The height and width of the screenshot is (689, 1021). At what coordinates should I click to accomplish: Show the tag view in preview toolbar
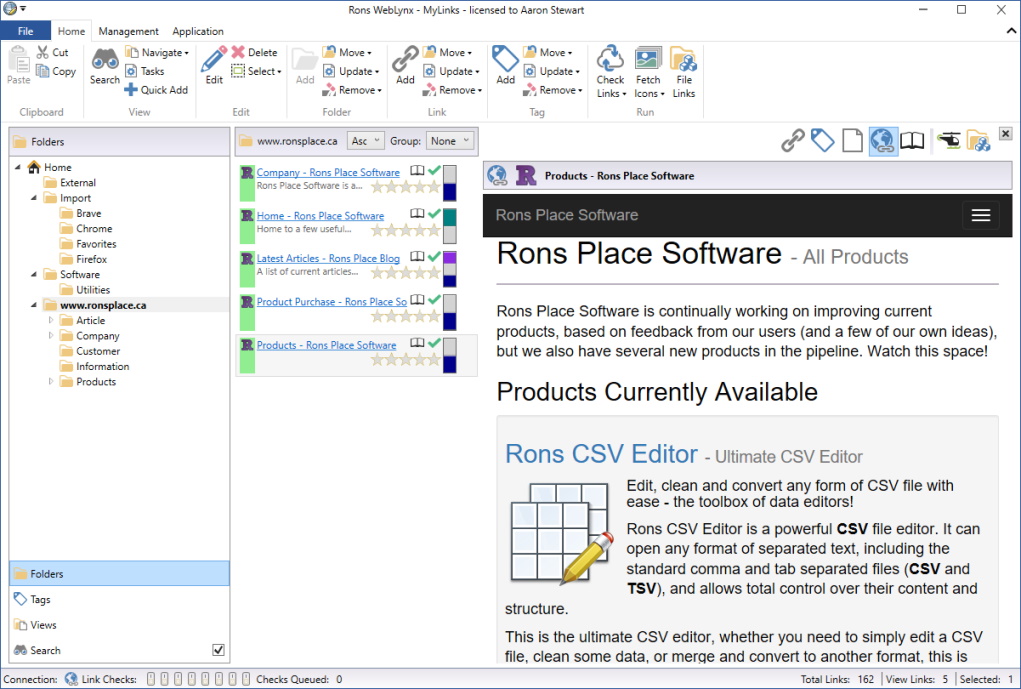pyautogui.click(x=822, y=140)
